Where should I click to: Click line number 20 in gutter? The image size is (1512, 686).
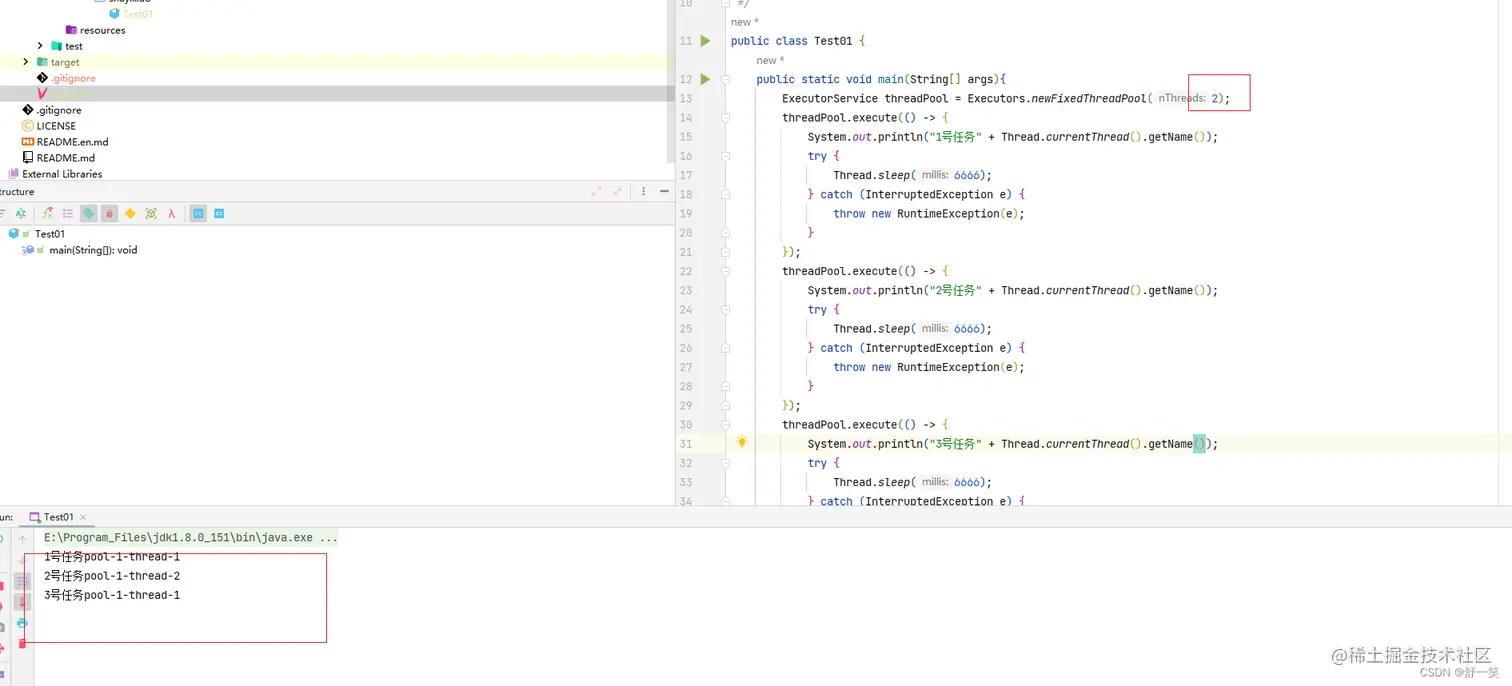[686, 233]
